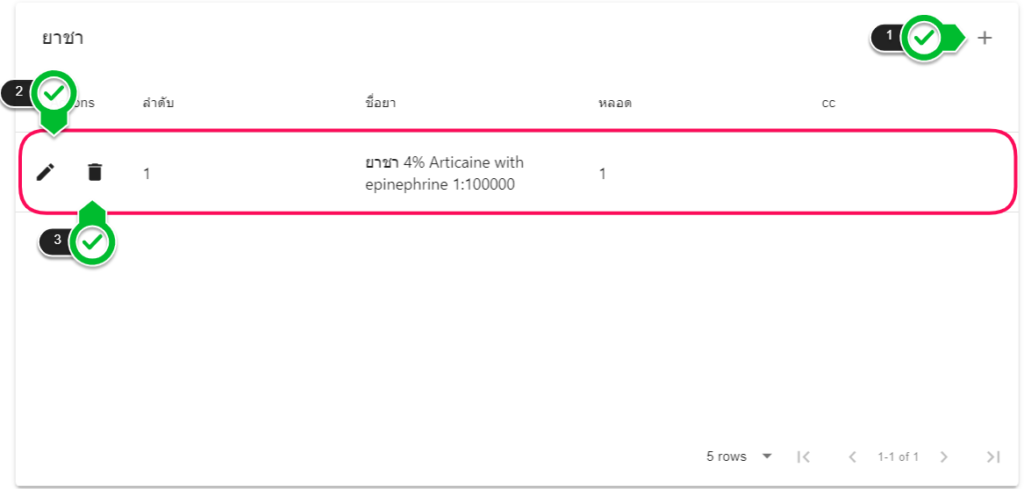Delete the Articaine row using trash icon
The height and width of the screenshot is (489, 1024).
(94, 172)
